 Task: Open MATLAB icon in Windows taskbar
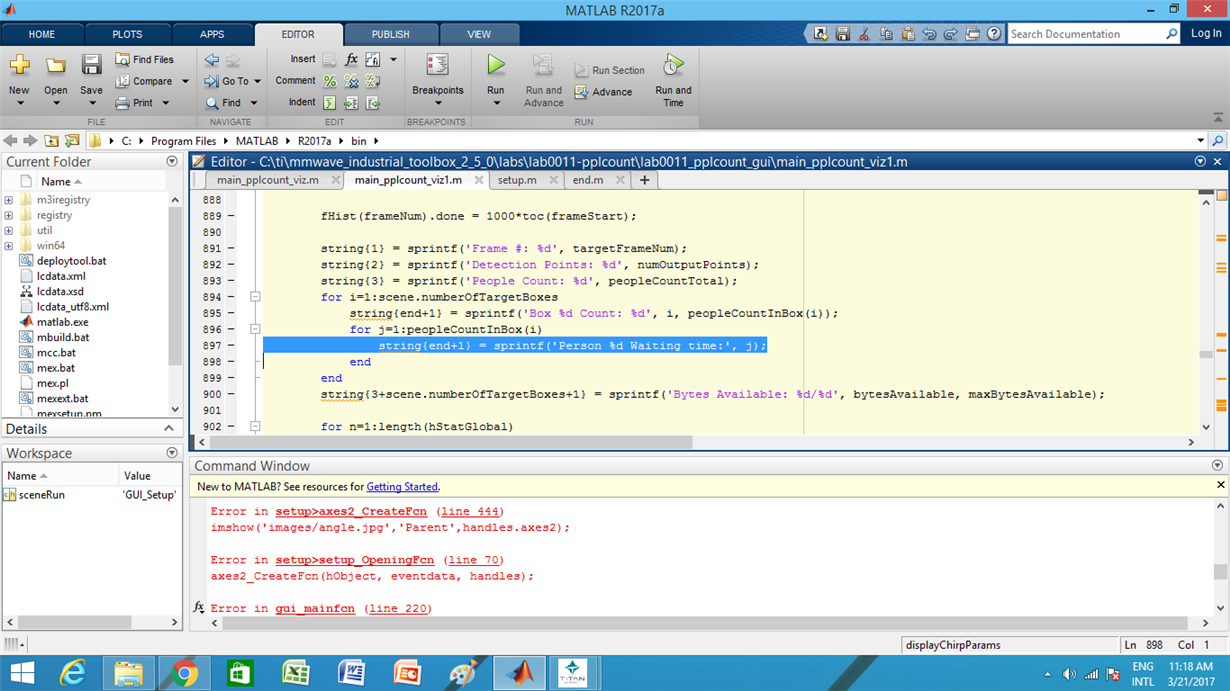point(519,673)
